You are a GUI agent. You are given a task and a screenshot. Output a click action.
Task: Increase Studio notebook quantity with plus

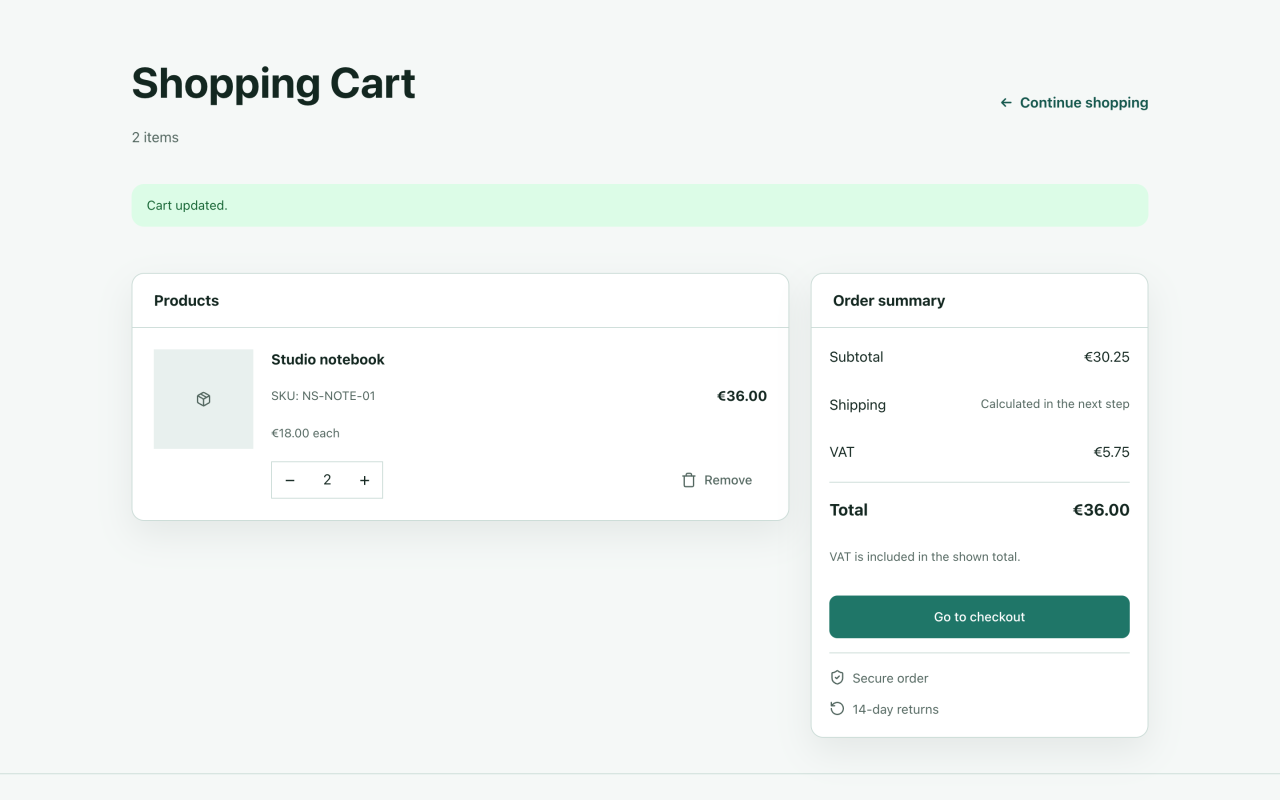(365, 480)
